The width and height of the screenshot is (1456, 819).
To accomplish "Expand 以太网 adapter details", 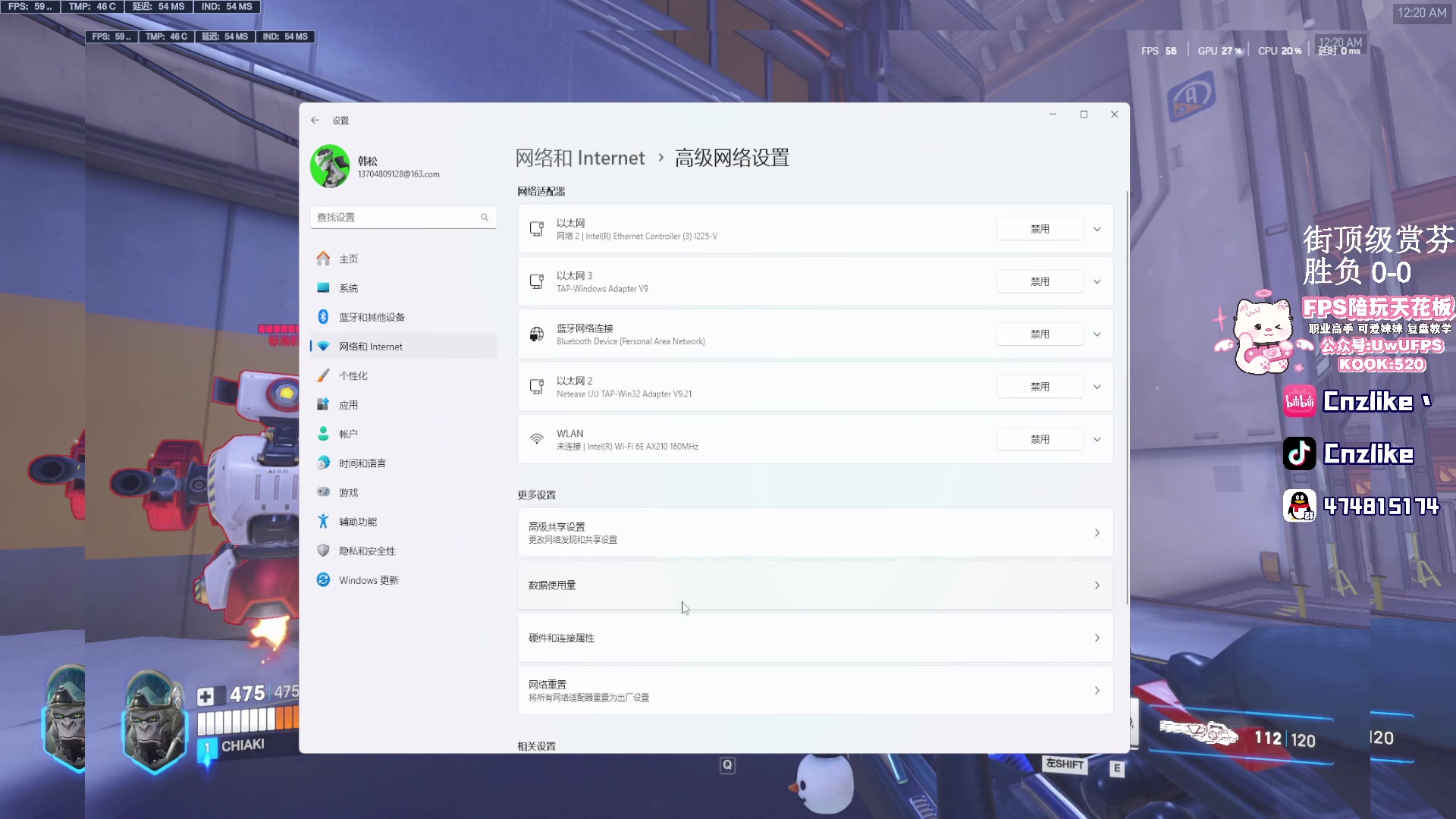I will coord(1097,229).
